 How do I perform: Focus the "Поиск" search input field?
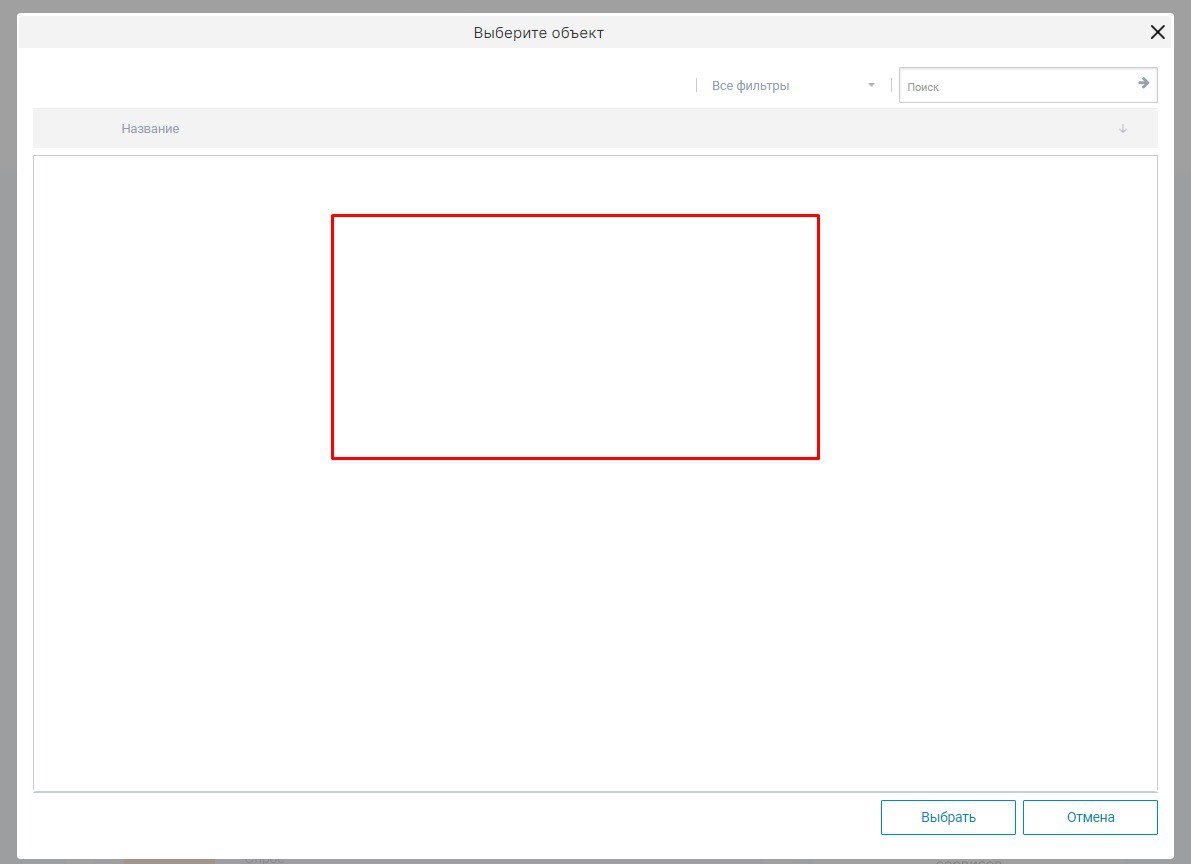tap(1015, 86)
